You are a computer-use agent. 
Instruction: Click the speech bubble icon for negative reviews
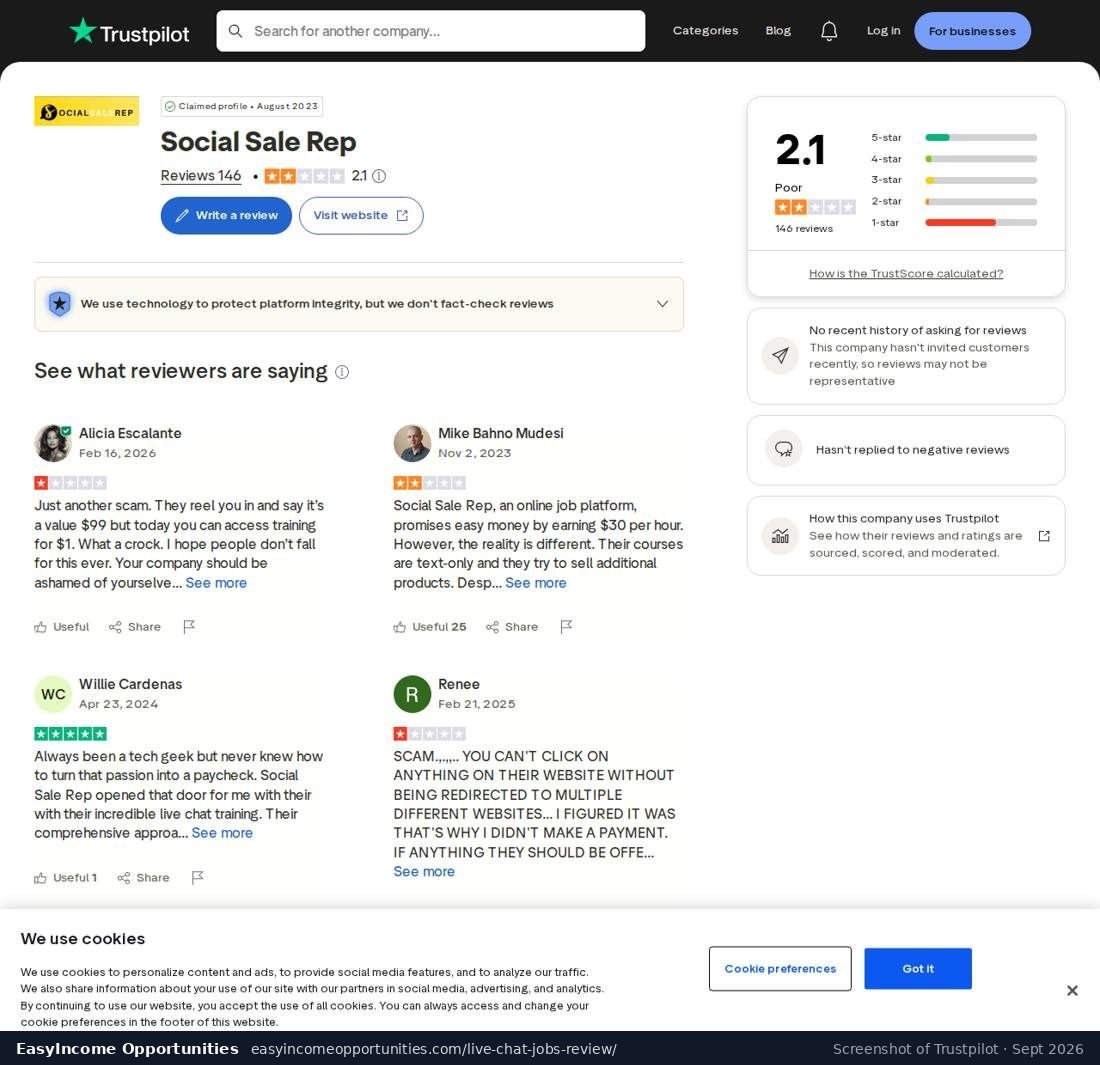[784, 449]
